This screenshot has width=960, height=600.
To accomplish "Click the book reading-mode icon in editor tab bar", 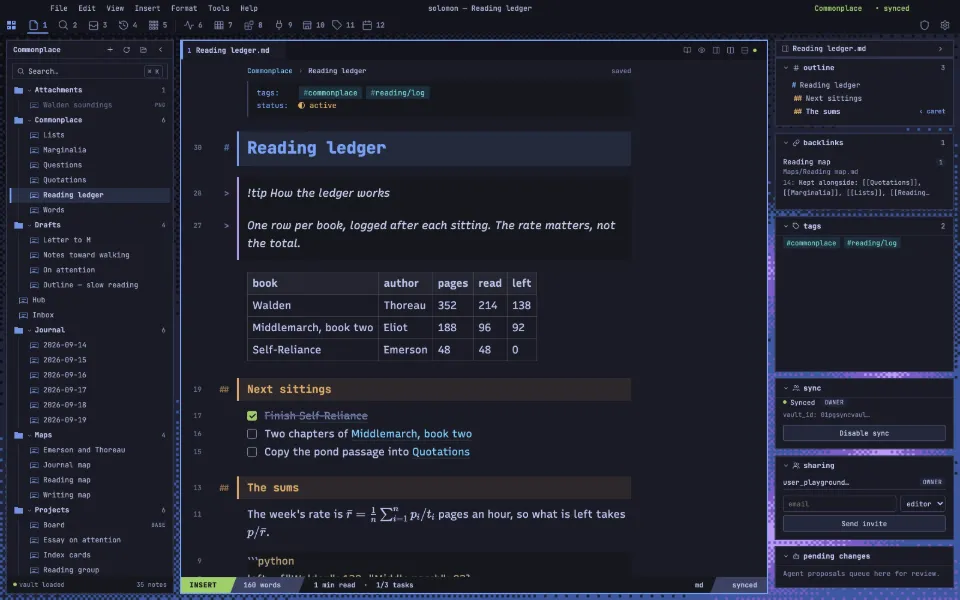I will tap(687, 50).
